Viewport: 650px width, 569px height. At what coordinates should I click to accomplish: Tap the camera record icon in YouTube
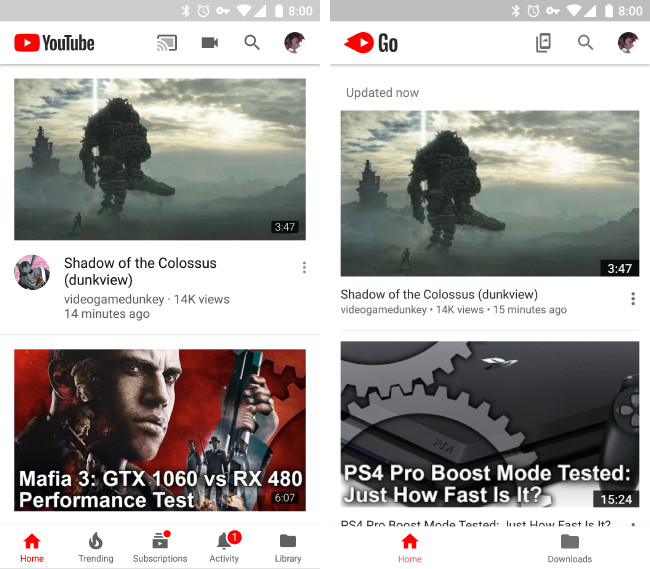click(210, 43)
